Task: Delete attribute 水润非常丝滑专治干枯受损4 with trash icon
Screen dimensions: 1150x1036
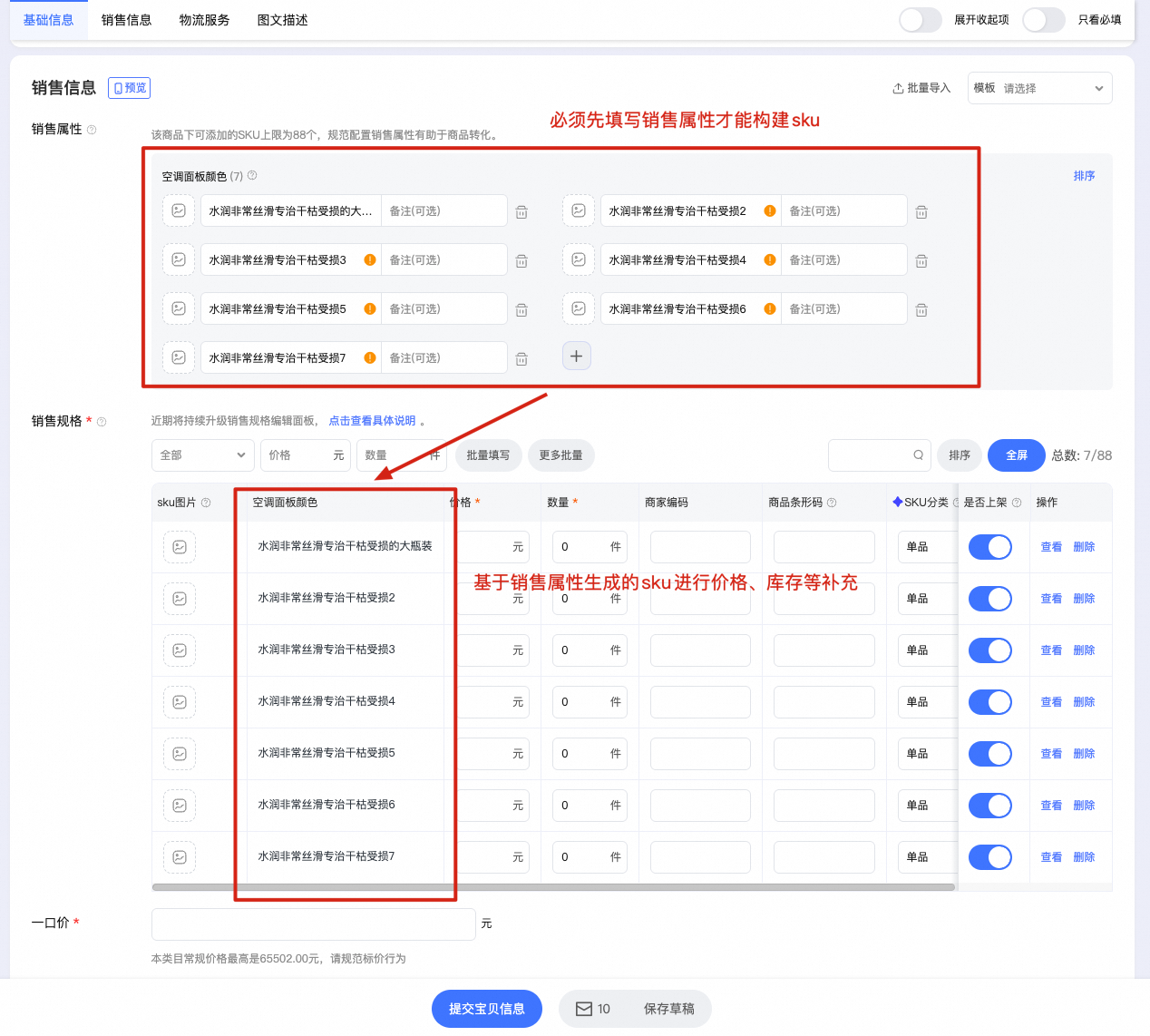Action: point(921,261)
